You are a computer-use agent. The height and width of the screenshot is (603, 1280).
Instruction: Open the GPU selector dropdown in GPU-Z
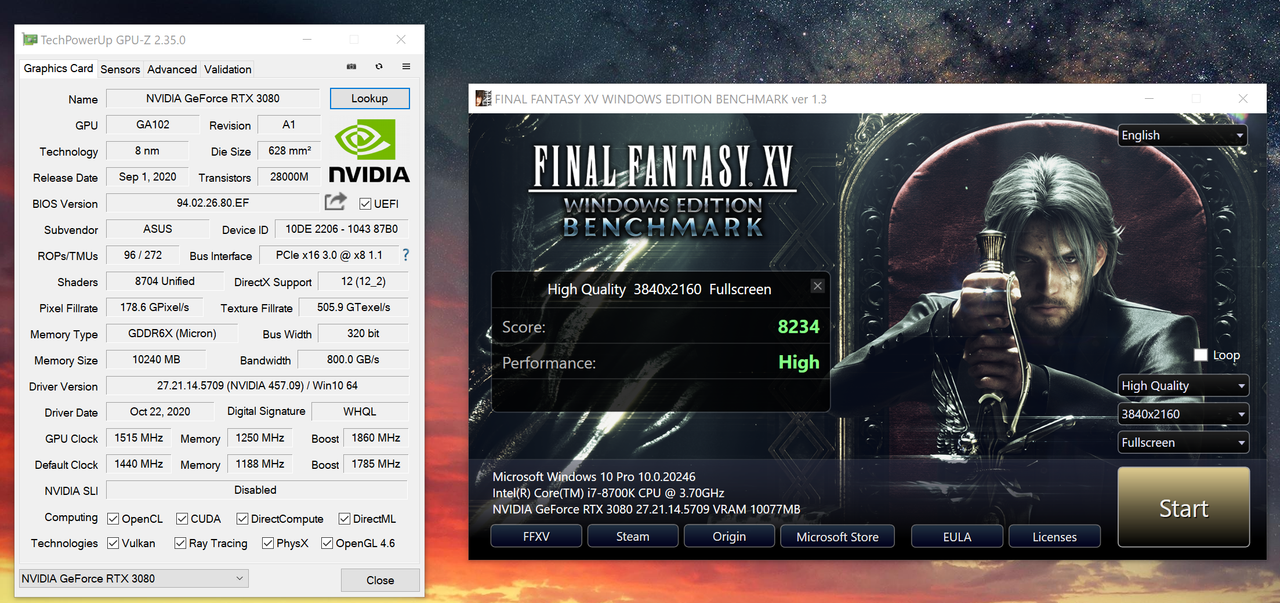pyautogui.click(x=133, y=578)
